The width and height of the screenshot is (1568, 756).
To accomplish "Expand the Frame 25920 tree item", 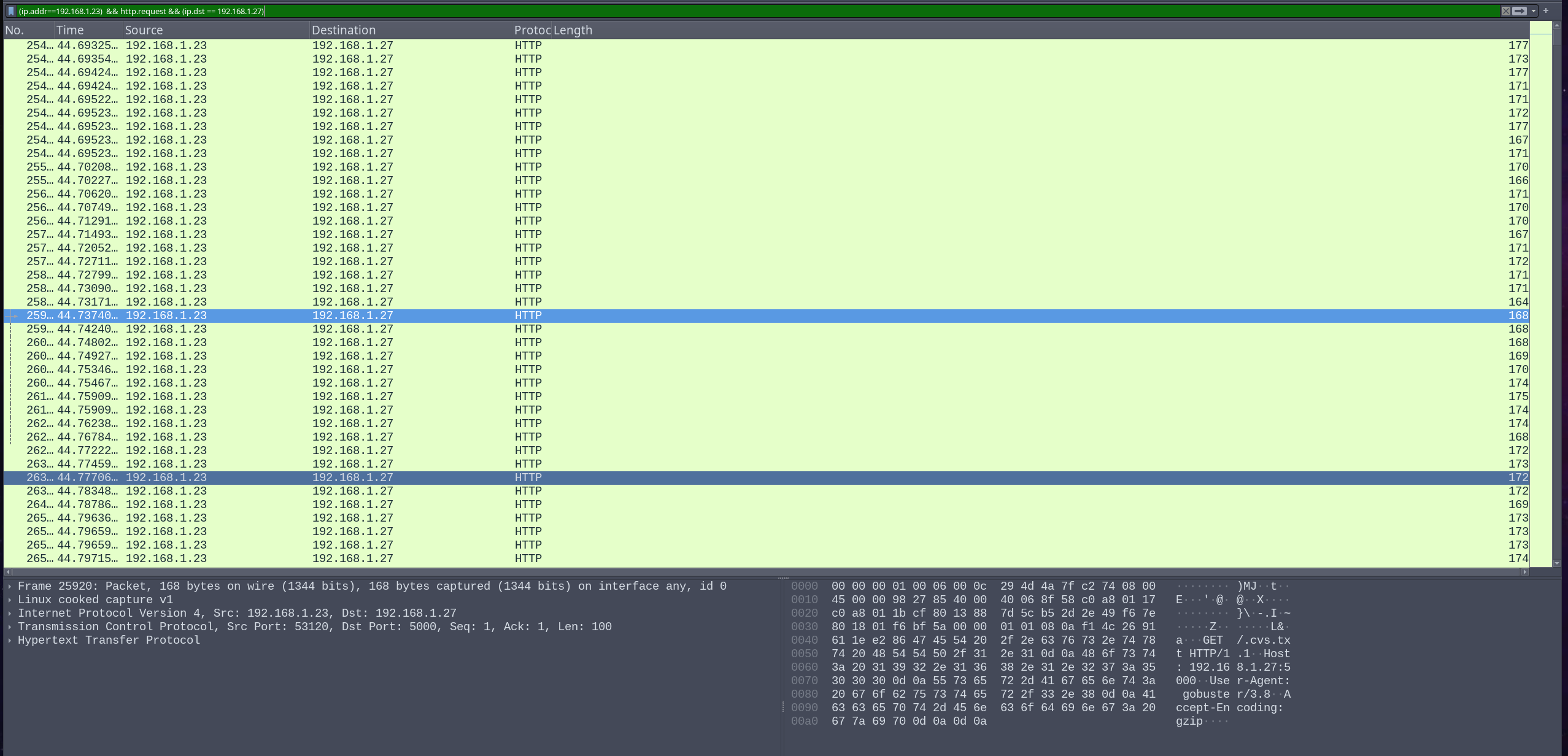I will pyautogui.click(x=10, y=587).
